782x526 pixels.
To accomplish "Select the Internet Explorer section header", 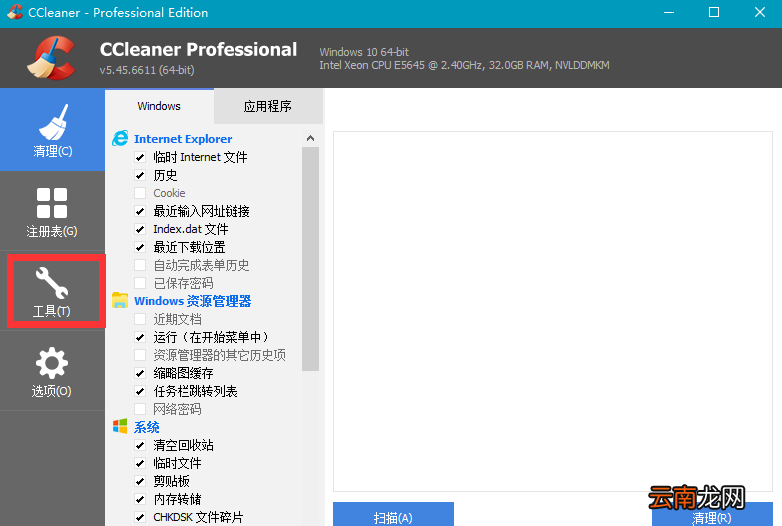I will (x=183, y=139).
